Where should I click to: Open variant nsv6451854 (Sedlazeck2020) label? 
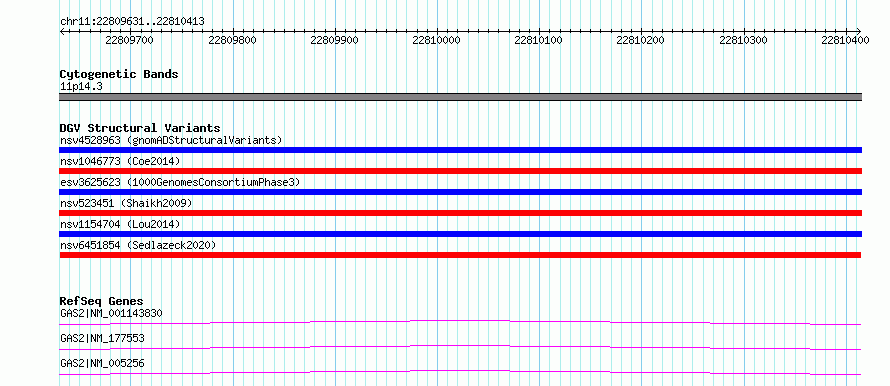tap(138, 245)
